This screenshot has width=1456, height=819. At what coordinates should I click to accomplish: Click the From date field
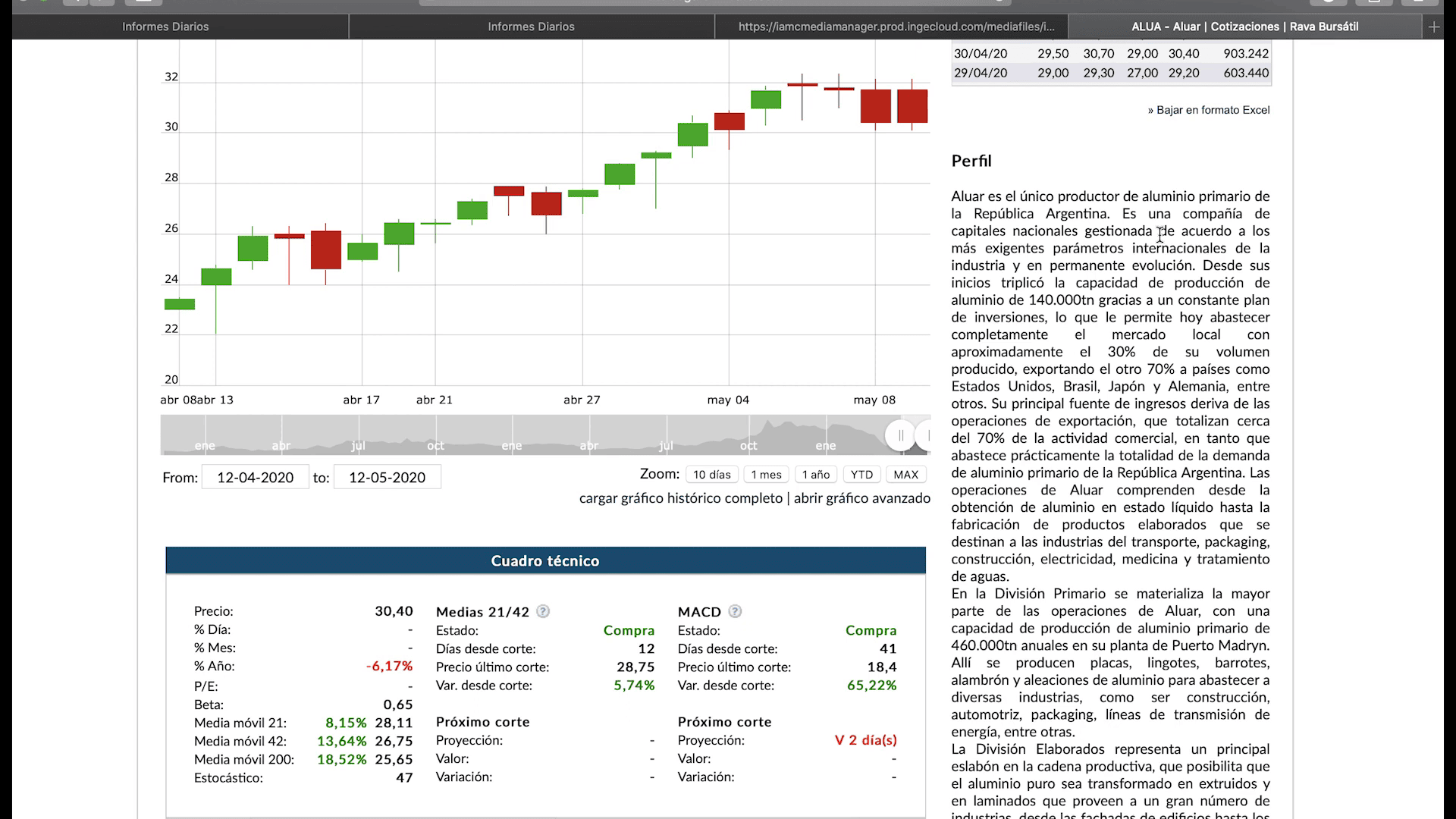[x=255, y=477]
